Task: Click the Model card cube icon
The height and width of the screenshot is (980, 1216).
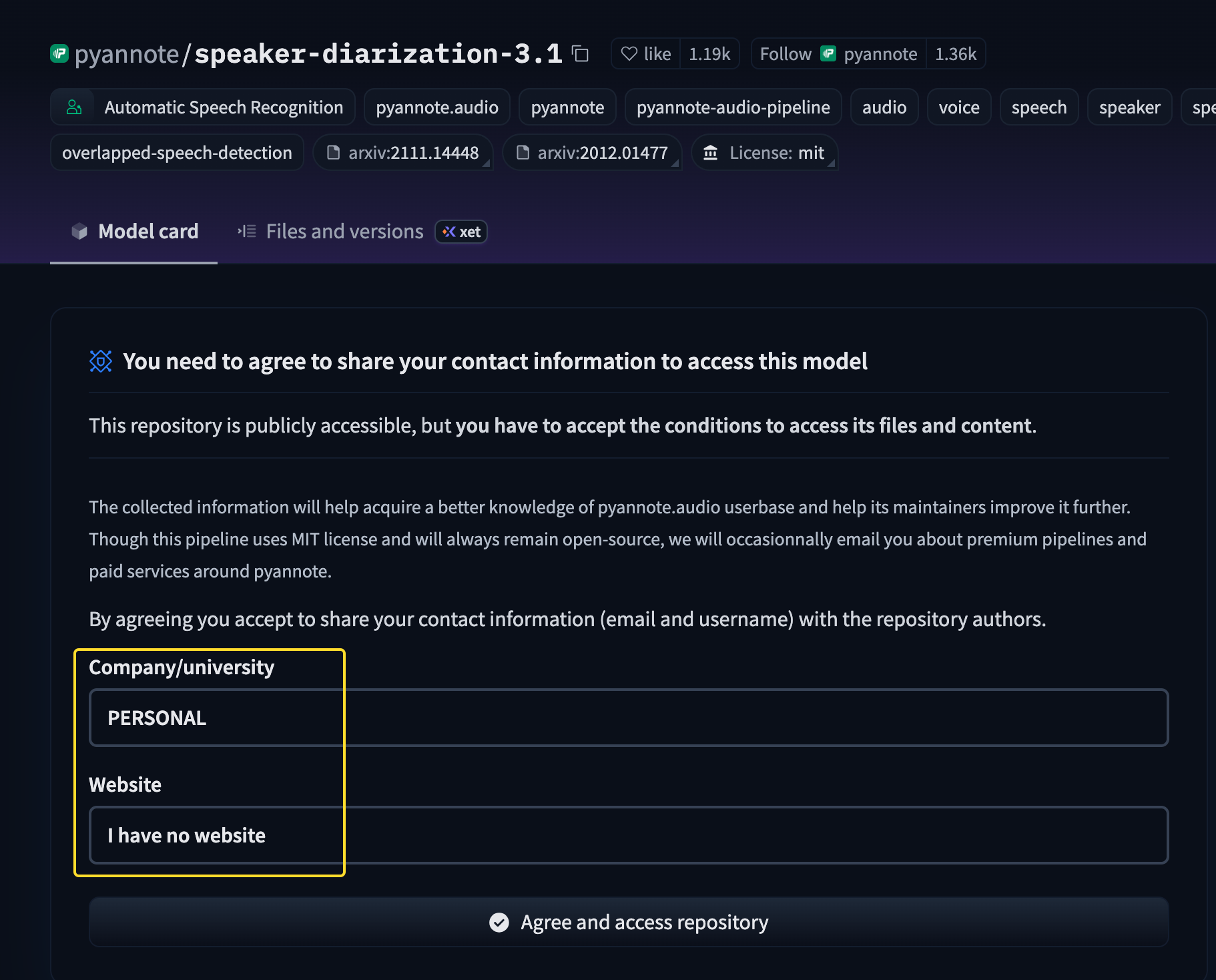Action: tap(79, 232)
